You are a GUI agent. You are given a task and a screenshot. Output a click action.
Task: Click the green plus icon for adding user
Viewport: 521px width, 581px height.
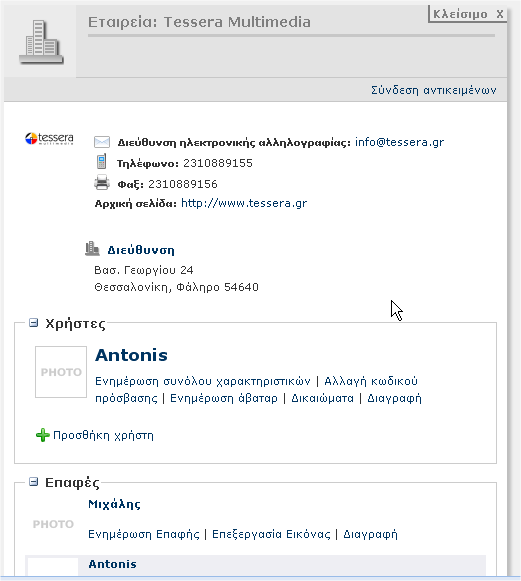point(43,435)
